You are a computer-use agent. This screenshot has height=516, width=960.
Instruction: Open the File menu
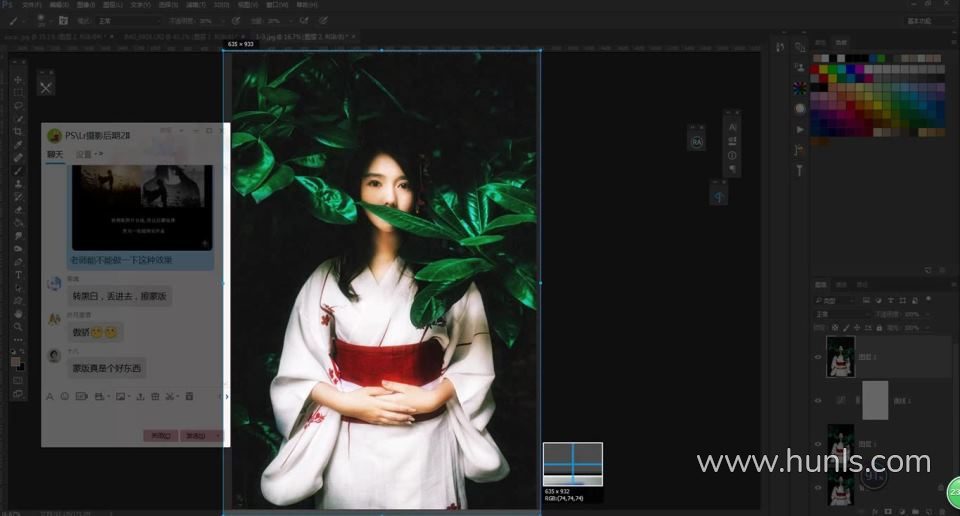click(31, 5)
